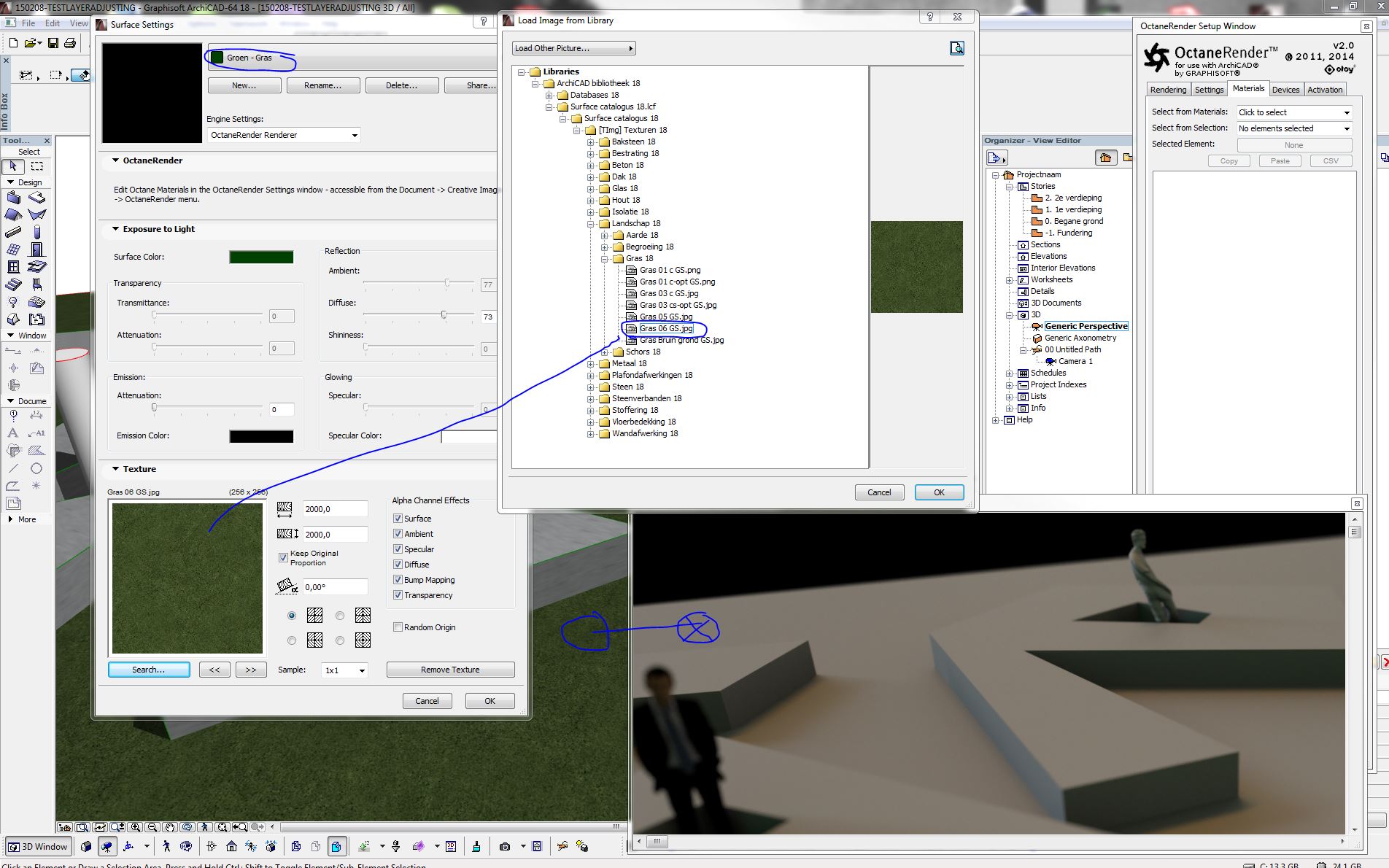
Task: Switch to the Devices tab in OctaneRender
Action: tap(1285, 90)
